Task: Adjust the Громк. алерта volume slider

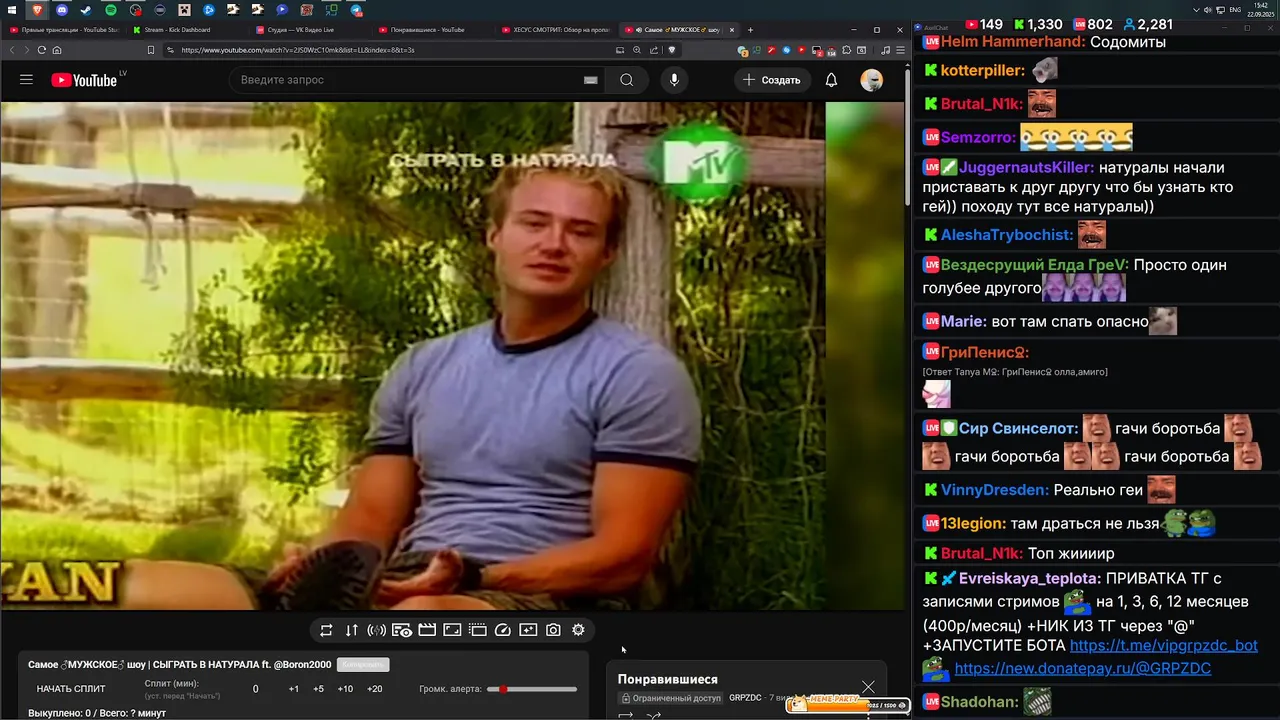Action: point(532,689)
